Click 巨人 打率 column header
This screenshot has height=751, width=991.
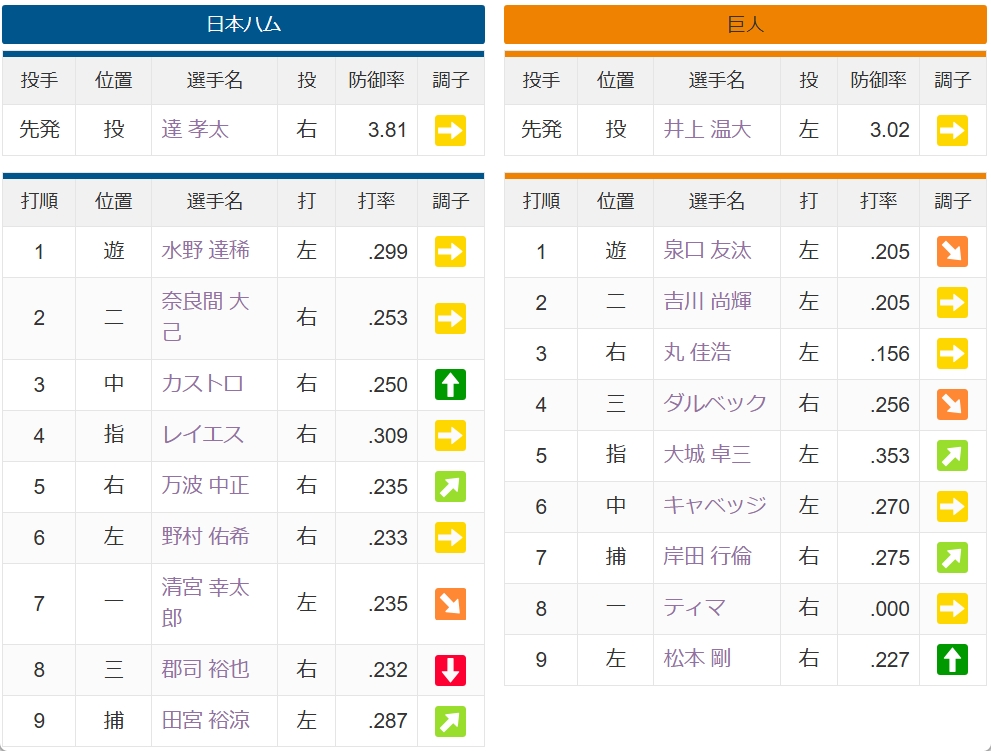click(879, 201)
